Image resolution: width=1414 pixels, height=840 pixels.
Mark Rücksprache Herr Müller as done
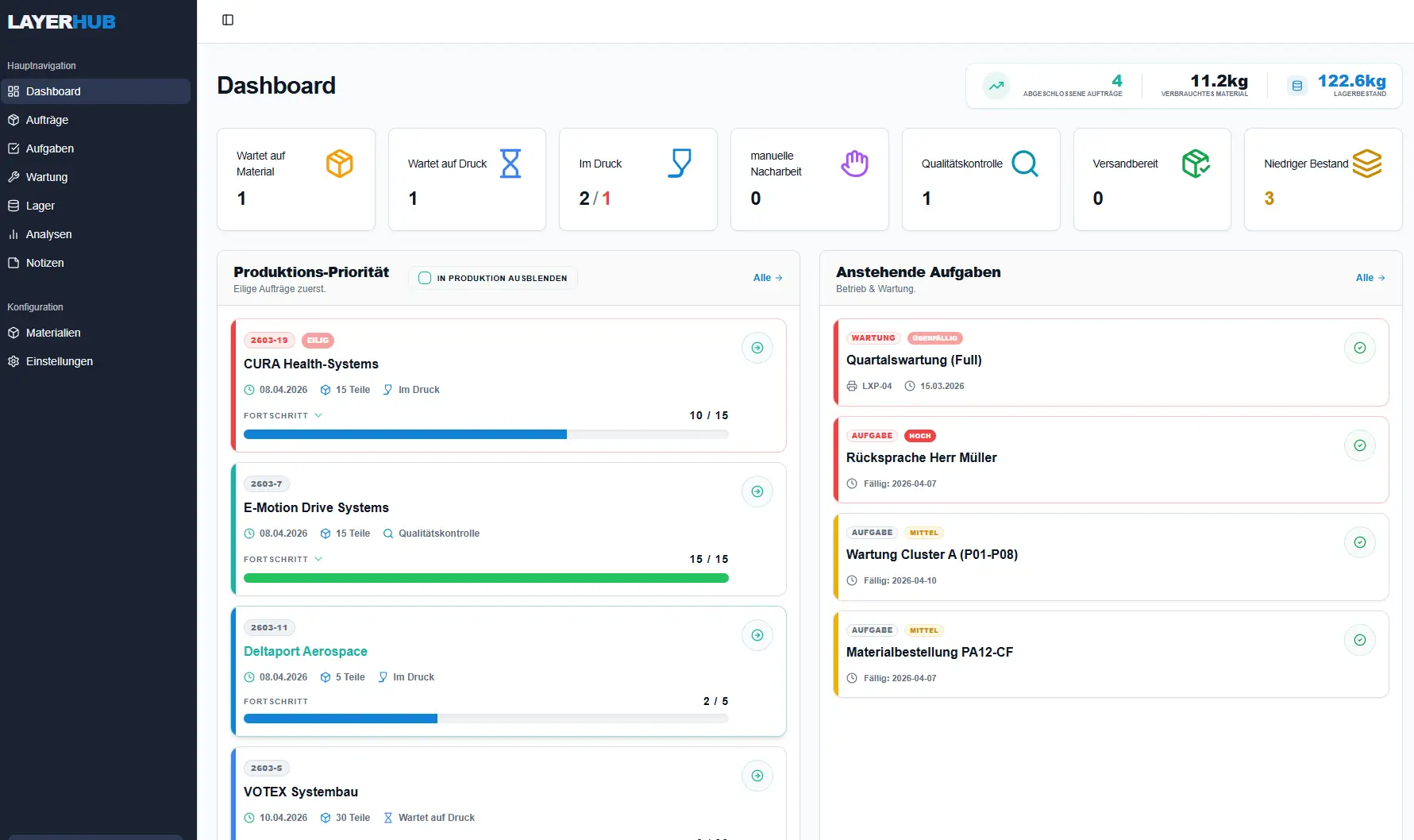pyautogui.click(x=1360, y=445)
